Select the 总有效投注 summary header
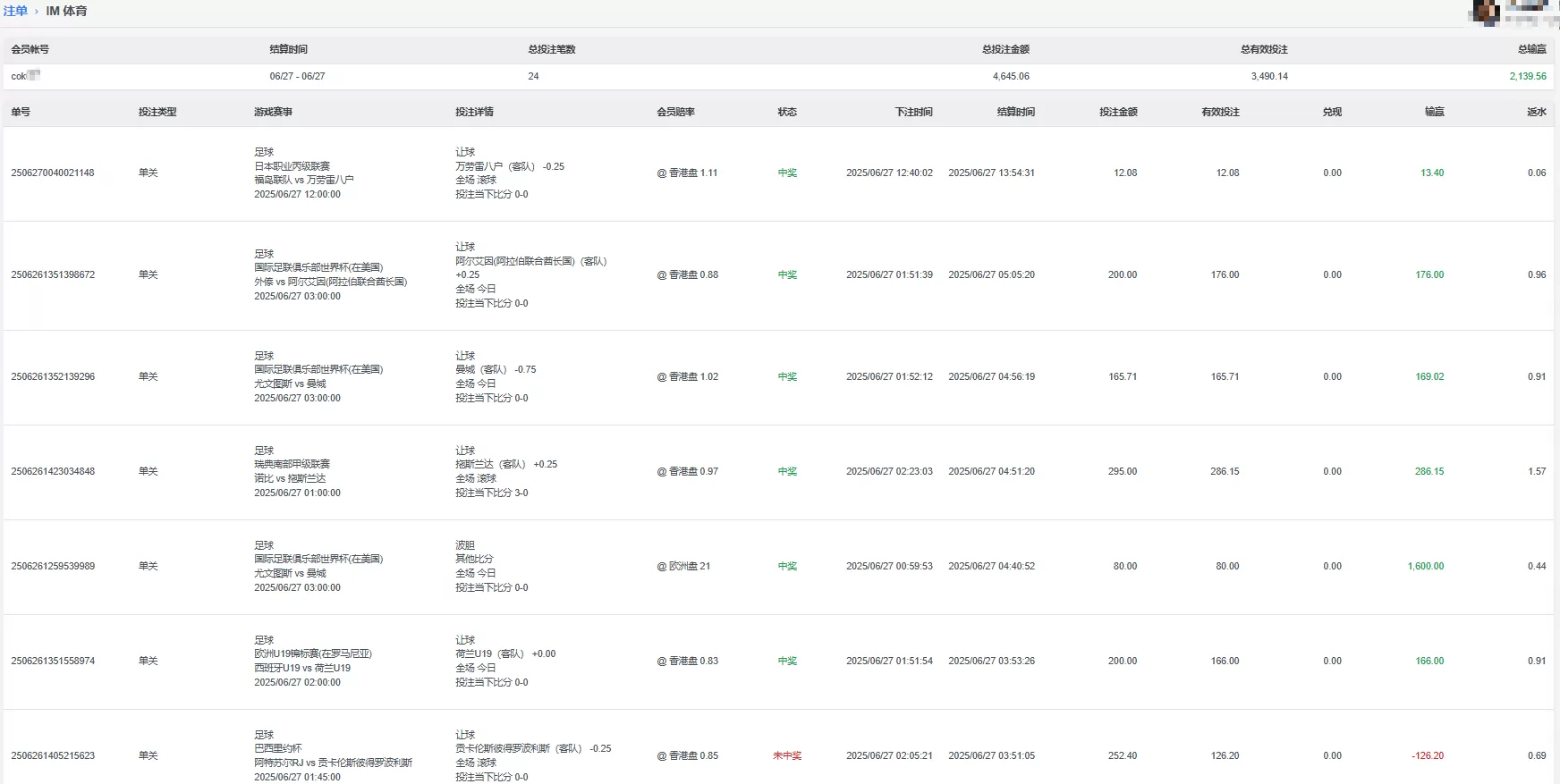The image size is (1560, 784). [x=1264, y=49]
